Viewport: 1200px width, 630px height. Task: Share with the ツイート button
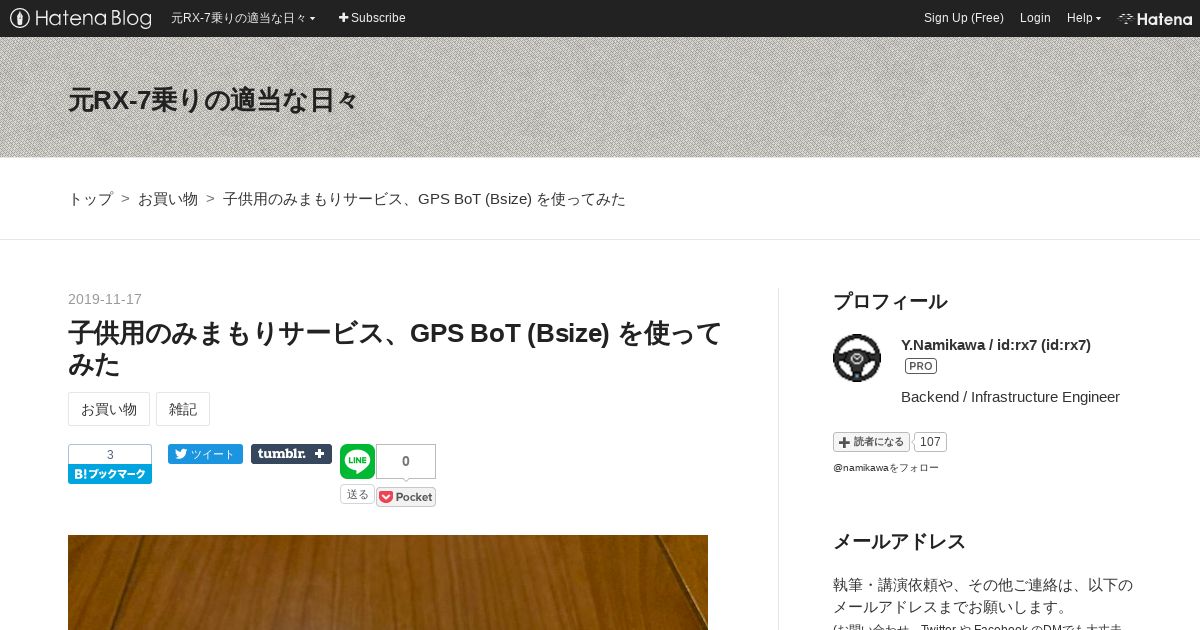click(205, 454)
